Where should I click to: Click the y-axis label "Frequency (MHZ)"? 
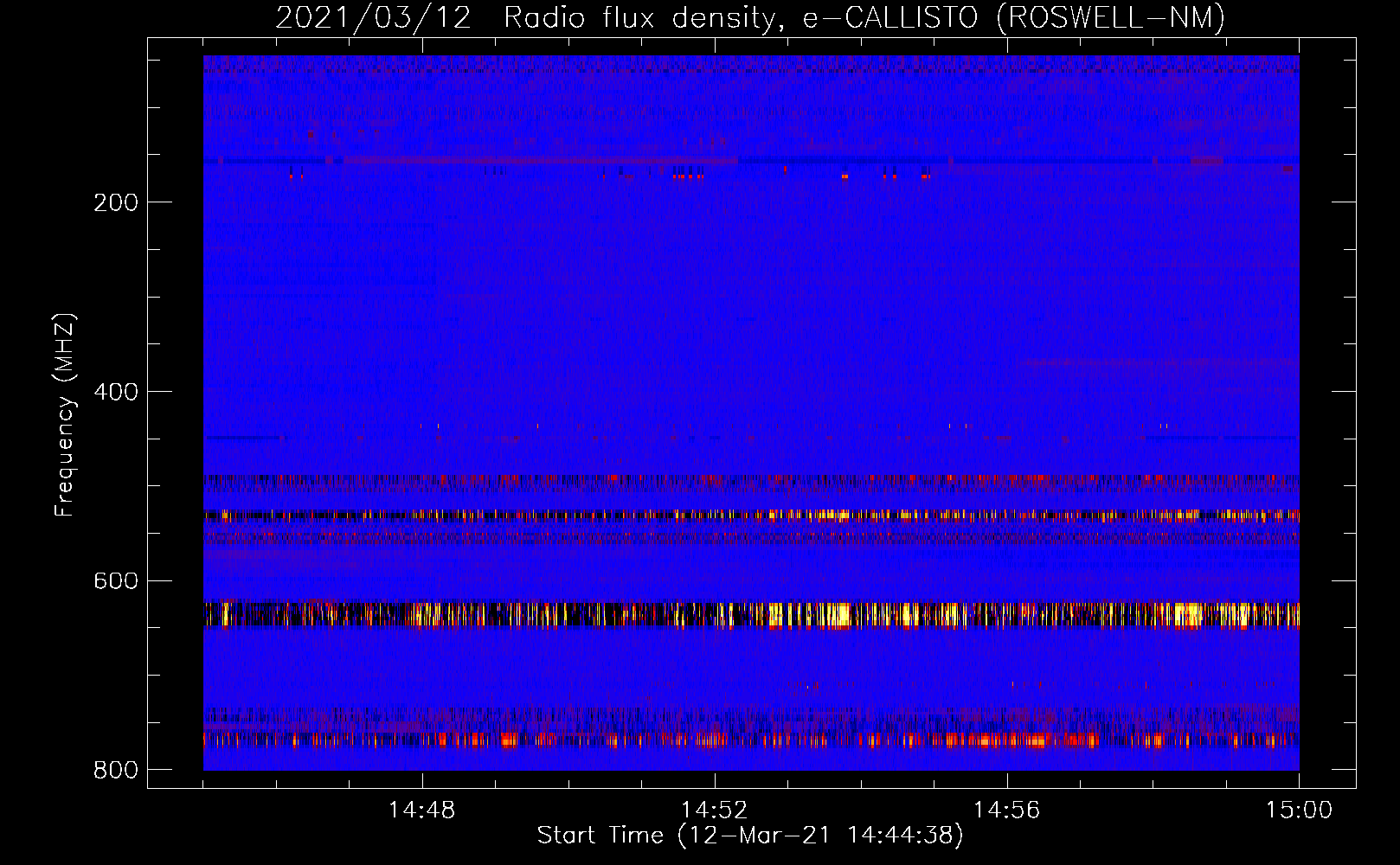pyautogui.click(x=65, y=415)
